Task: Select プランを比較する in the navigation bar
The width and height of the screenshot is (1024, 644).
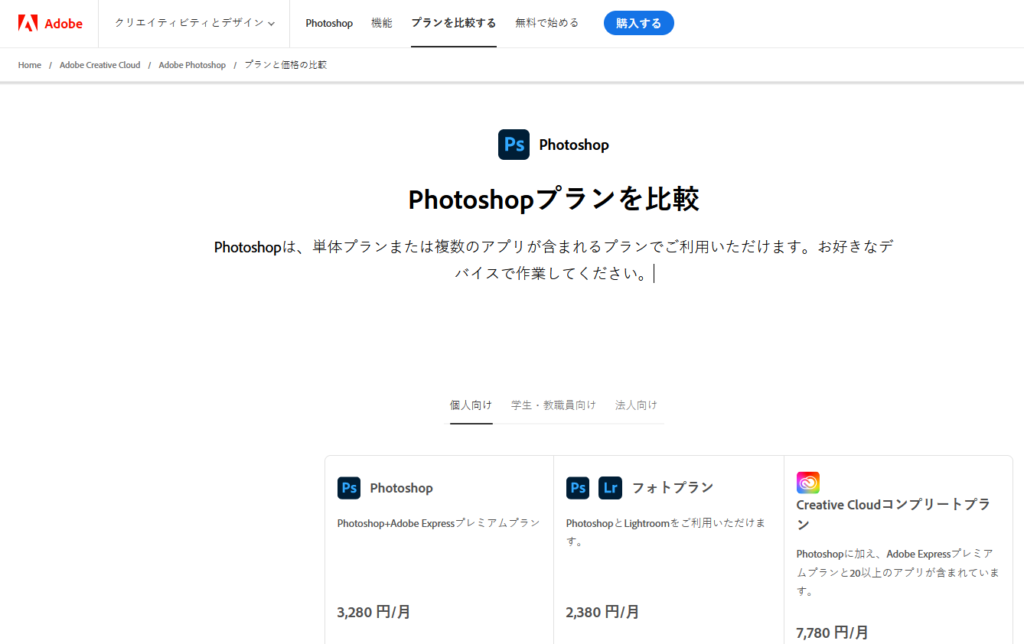Action: click(x=453, y=22)
